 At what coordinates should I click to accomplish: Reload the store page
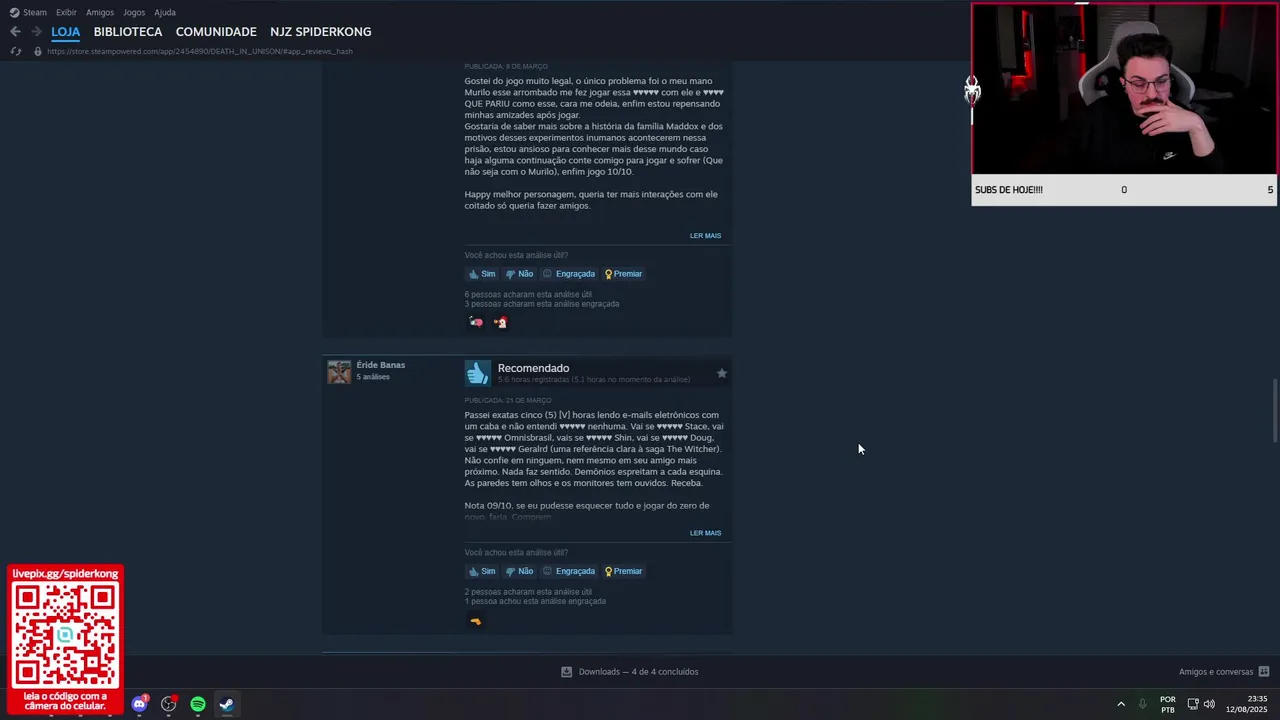coord(15,51)
